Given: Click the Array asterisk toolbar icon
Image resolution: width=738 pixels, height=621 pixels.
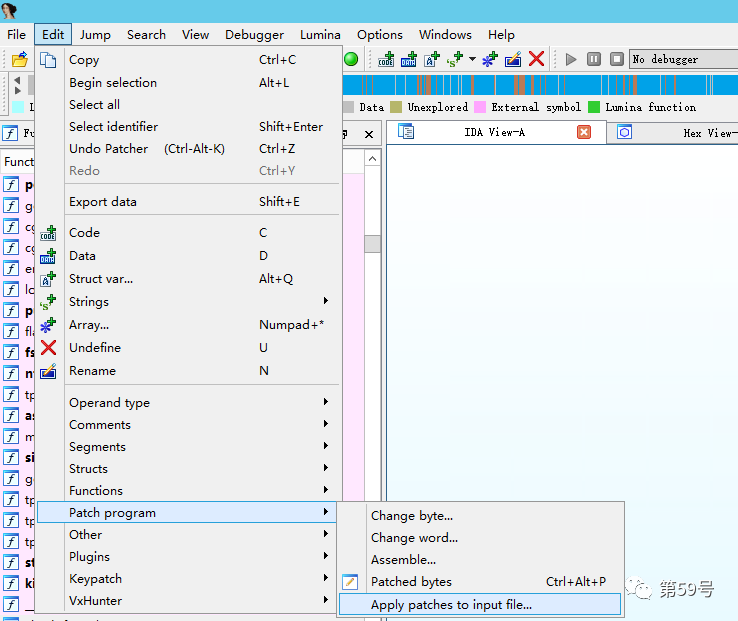Looking at the screenshot, I should (x=489, y=59).
